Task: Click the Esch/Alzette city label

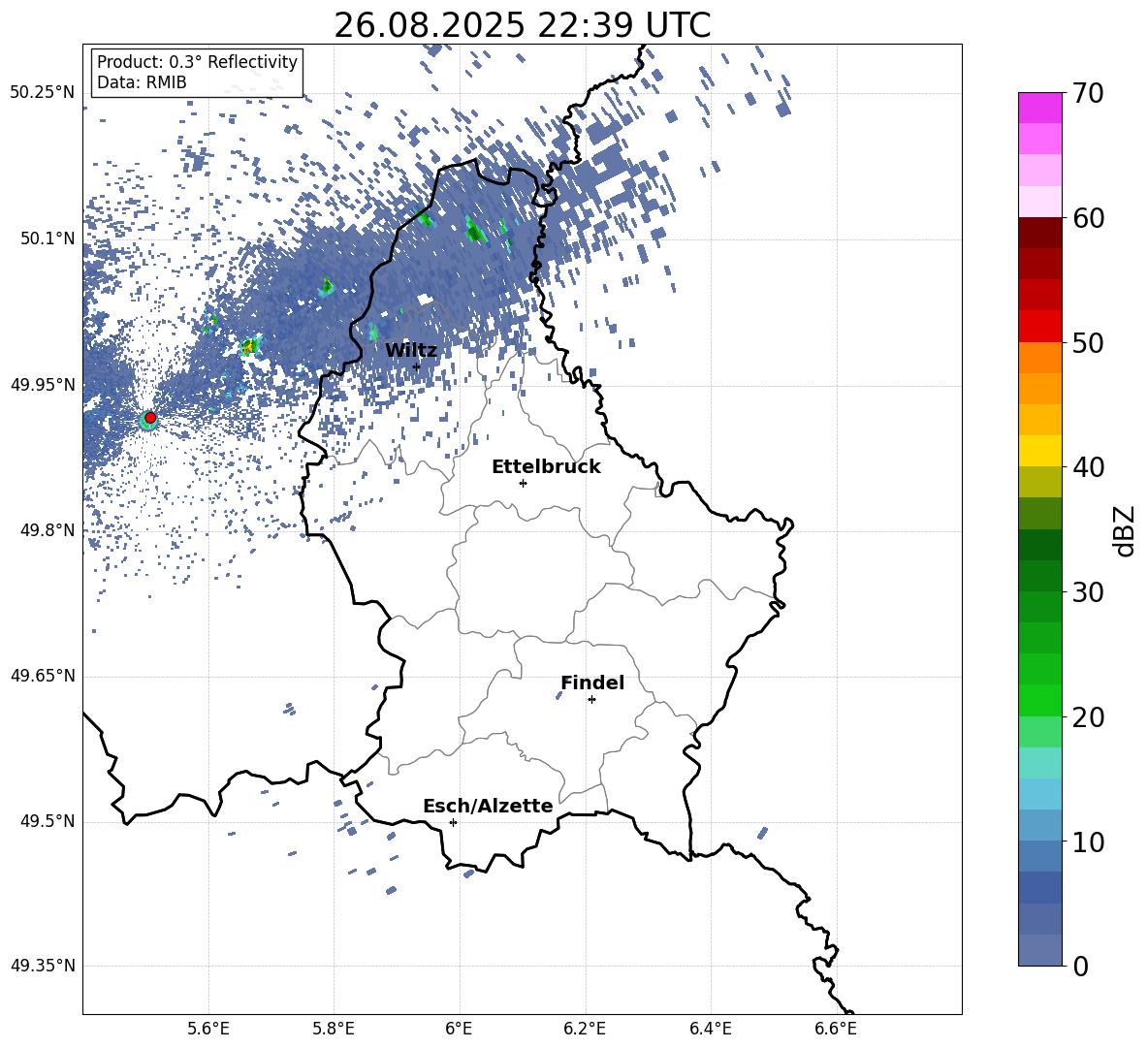Action: 488,807
